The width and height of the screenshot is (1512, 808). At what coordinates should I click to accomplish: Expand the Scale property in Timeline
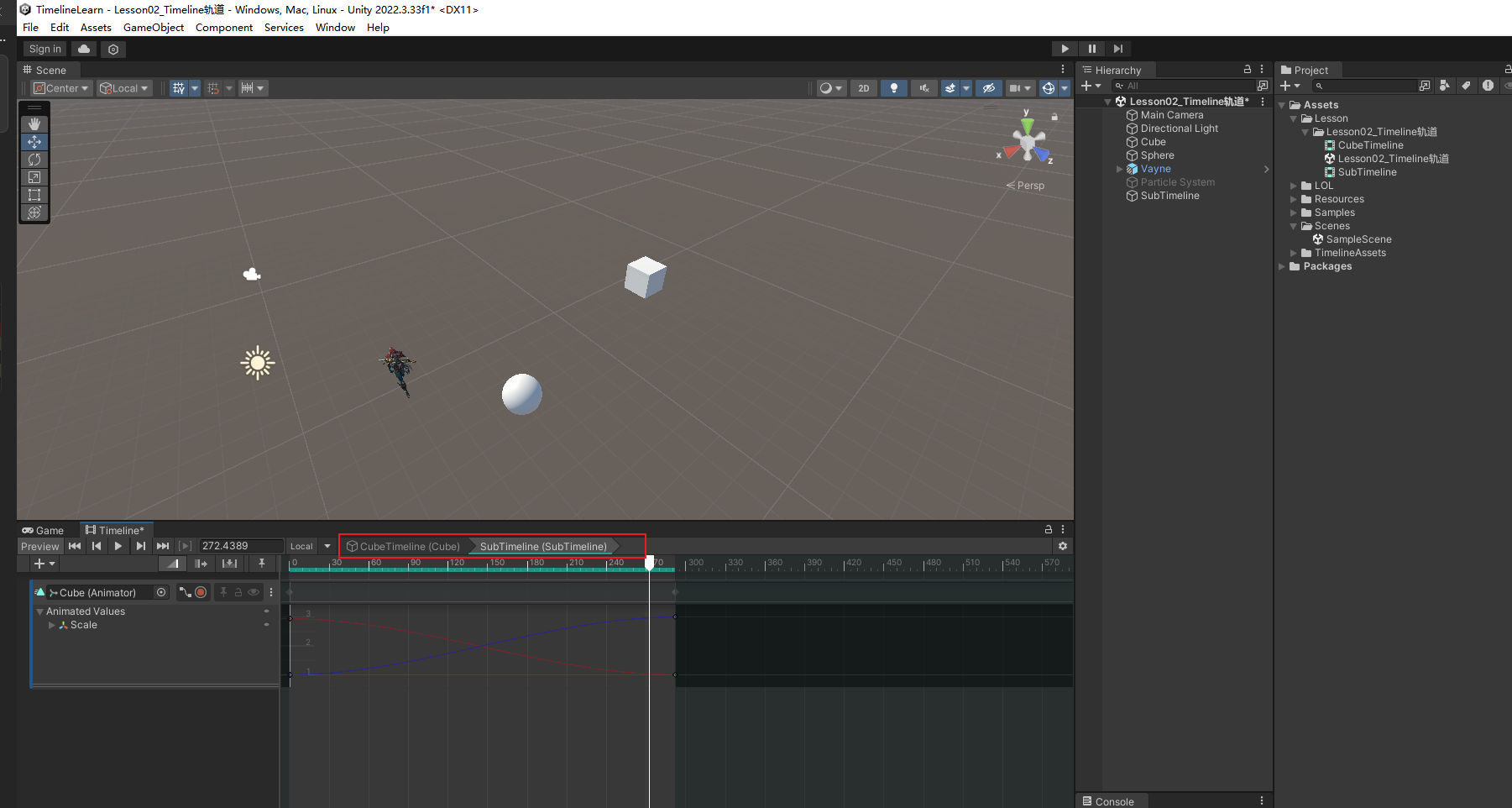coord(52,625)
